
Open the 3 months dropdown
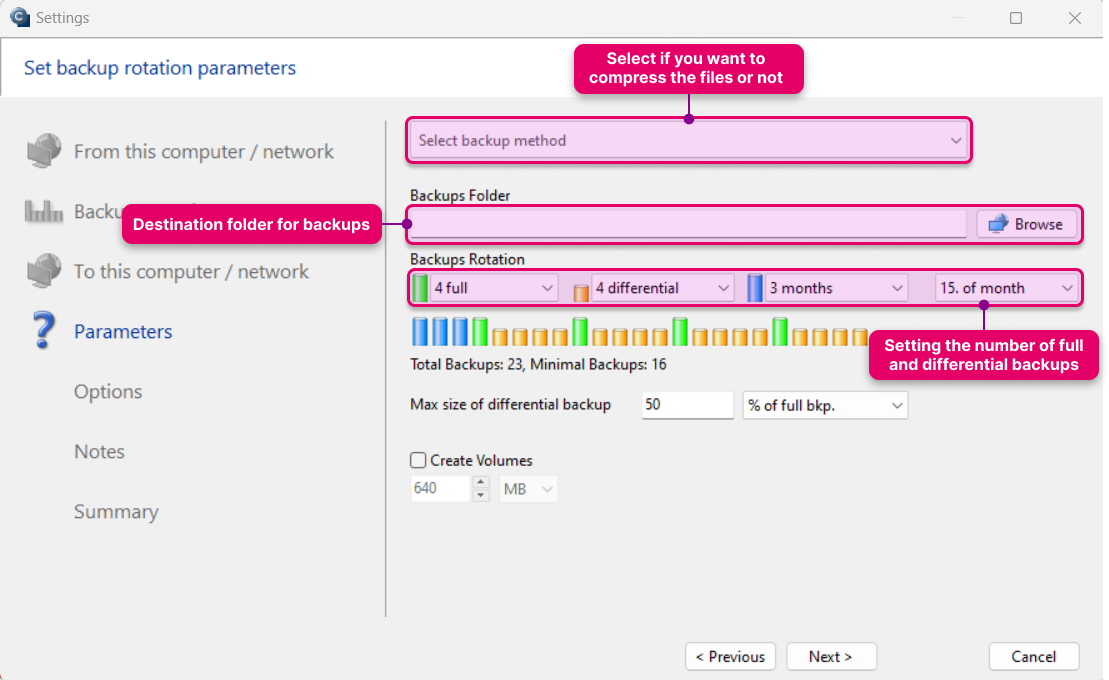[x=836, y=288]
